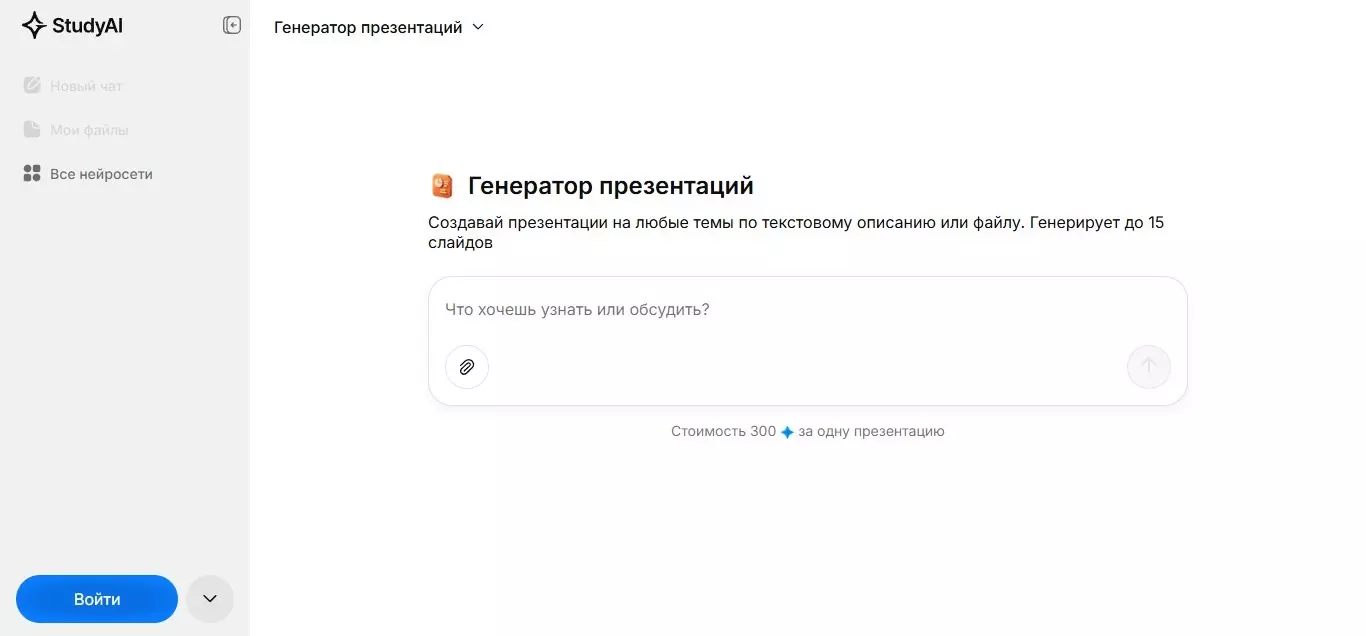
Task: Click the orange presentation generator icon
Action: [x=442, y=186]
